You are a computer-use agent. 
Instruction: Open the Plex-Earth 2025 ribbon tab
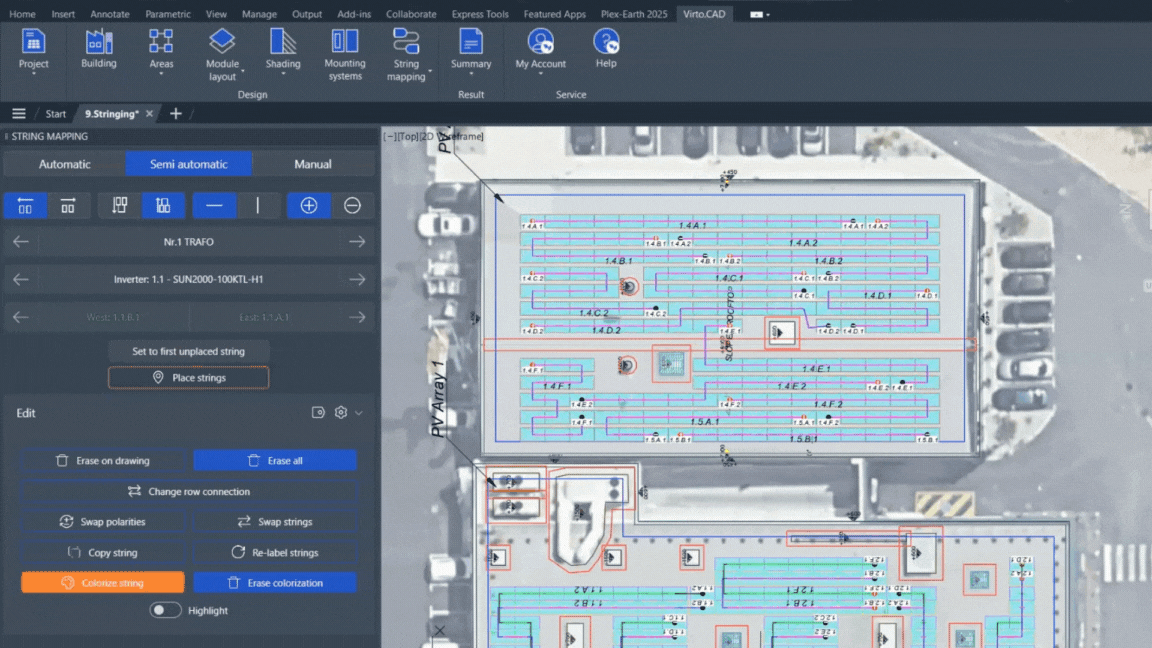[634, 14]
